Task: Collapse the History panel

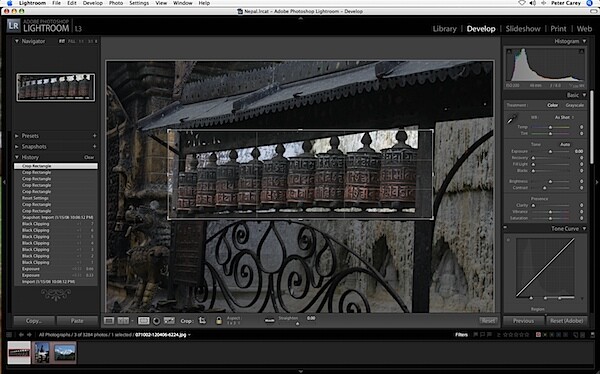Action: (x=16, y=157)
